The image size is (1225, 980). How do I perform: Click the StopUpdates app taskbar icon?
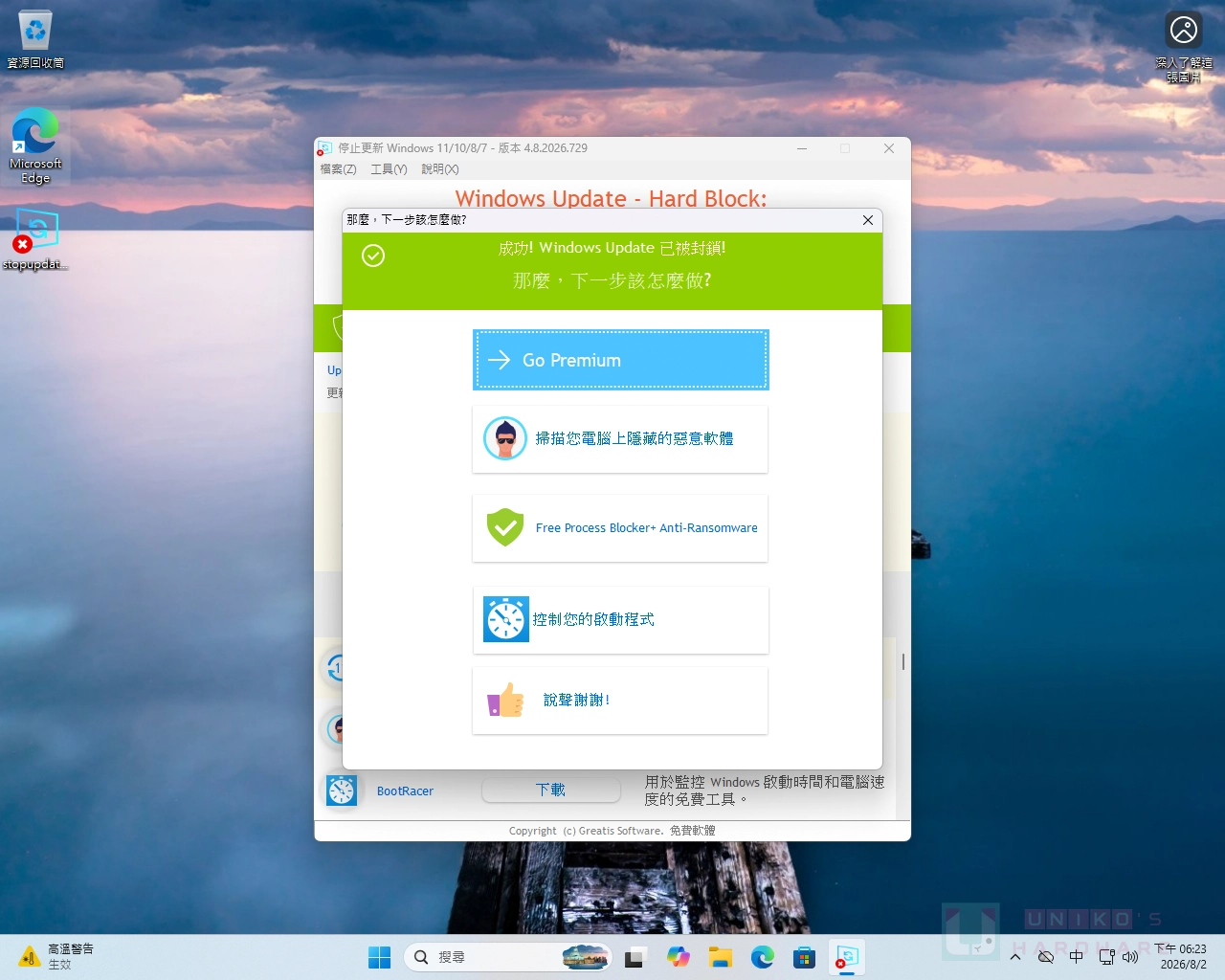(847, 957)
